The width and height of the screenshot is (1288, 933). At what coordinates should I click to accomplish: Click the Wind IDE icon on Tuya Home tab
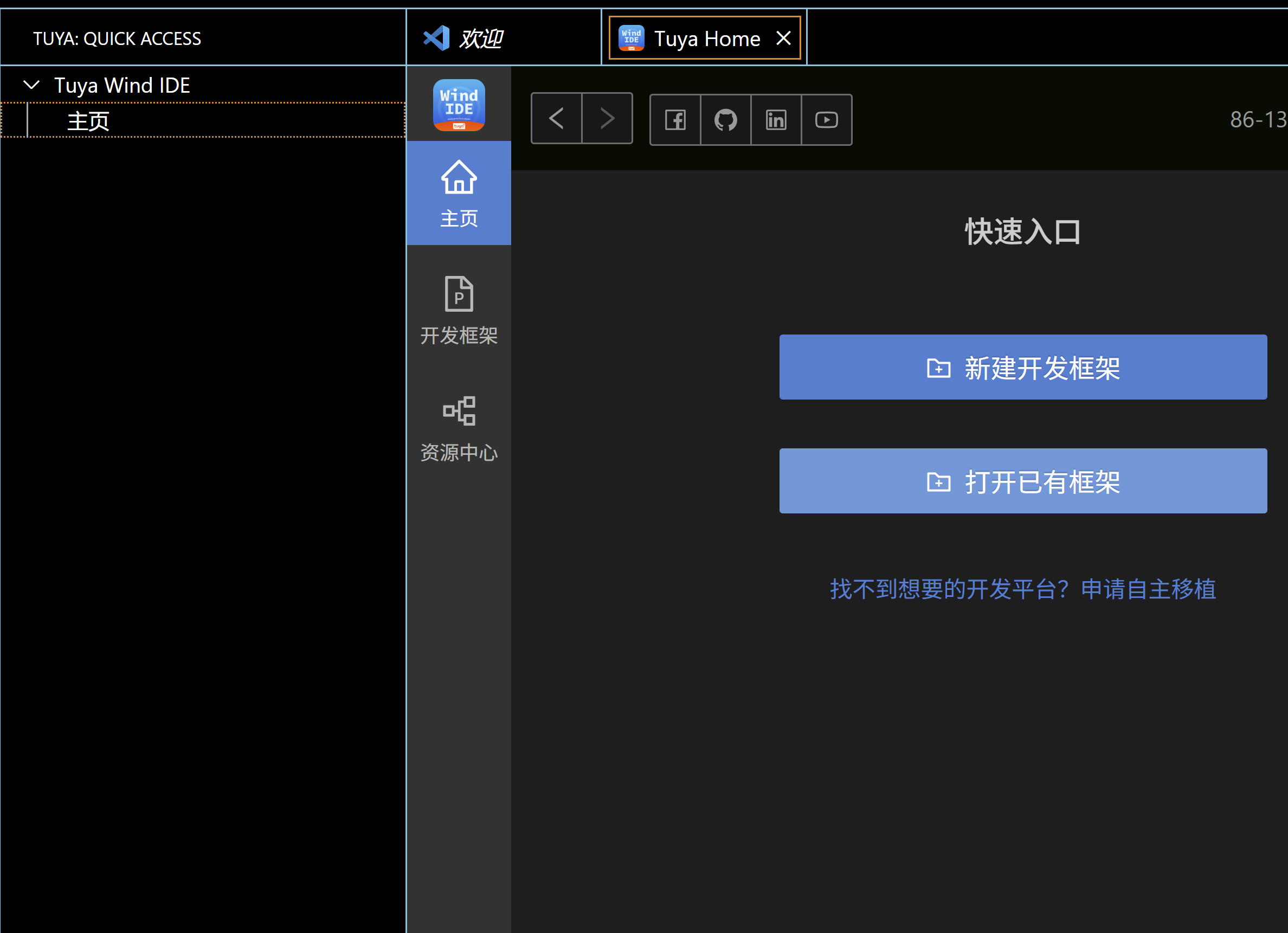pos(632,37)
